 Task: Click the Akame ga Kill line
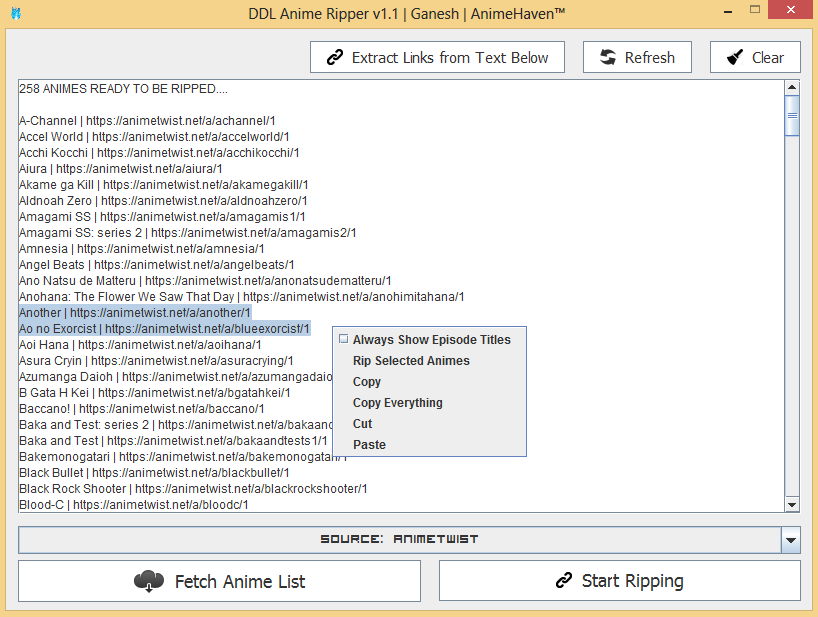(164, 185)
